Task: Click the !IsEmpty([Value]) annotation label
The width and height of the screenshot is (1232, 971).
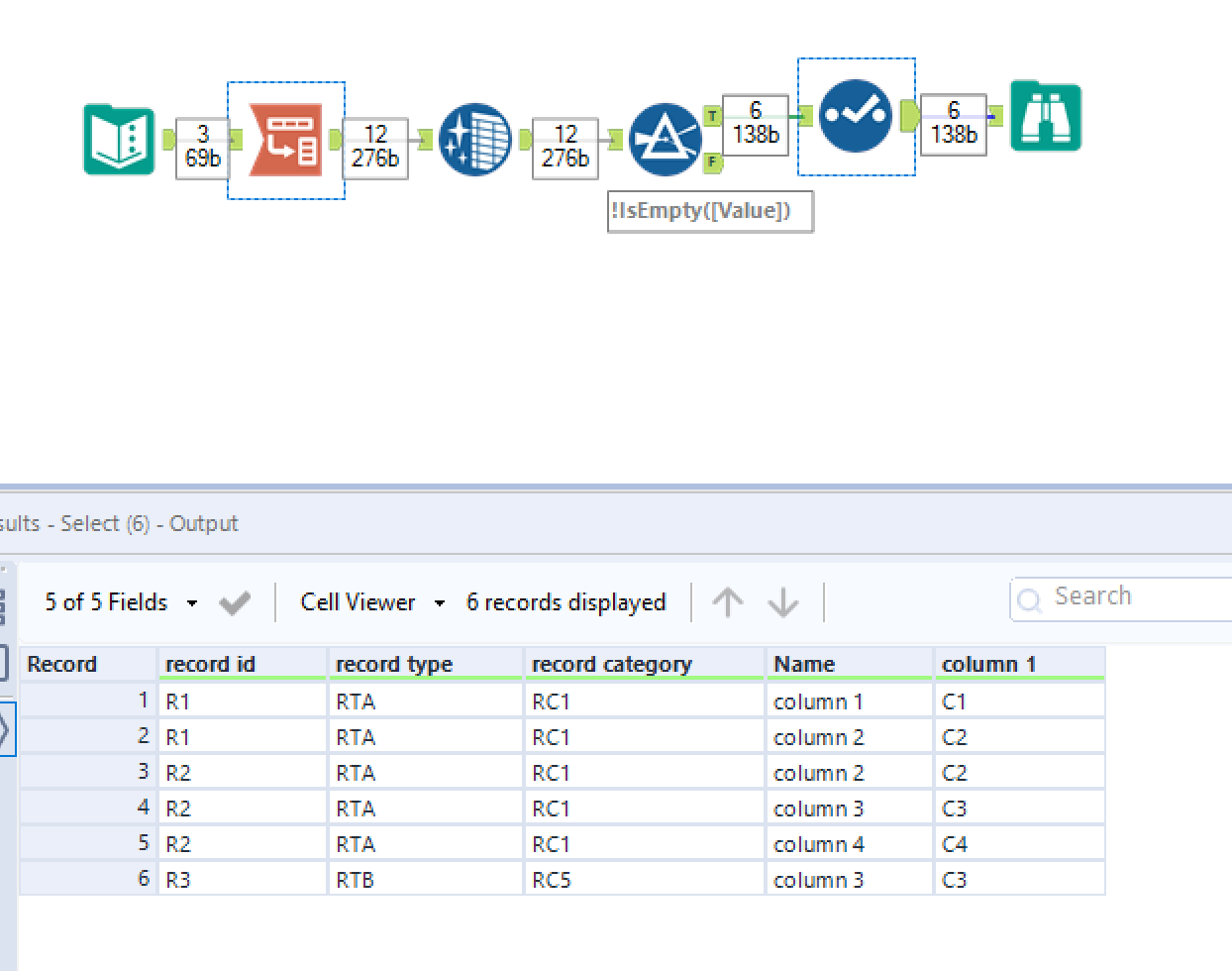Action: [709, 211]
